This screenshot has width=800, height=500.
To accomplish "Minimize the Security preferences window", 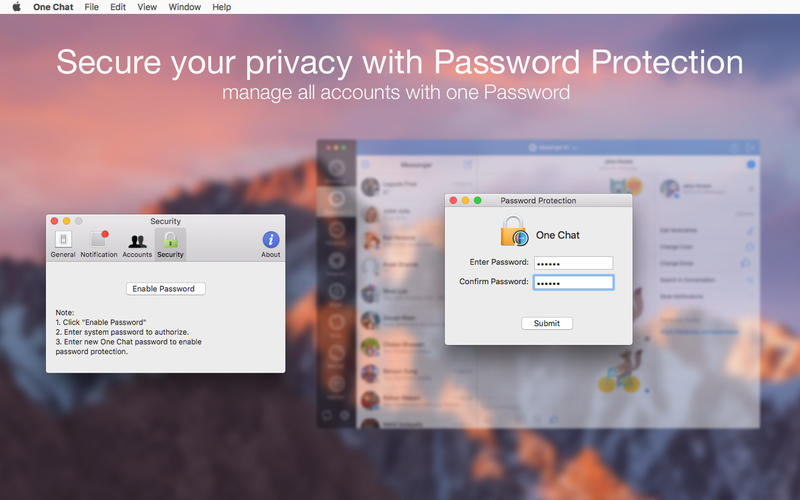I will [x=66, y=221].
